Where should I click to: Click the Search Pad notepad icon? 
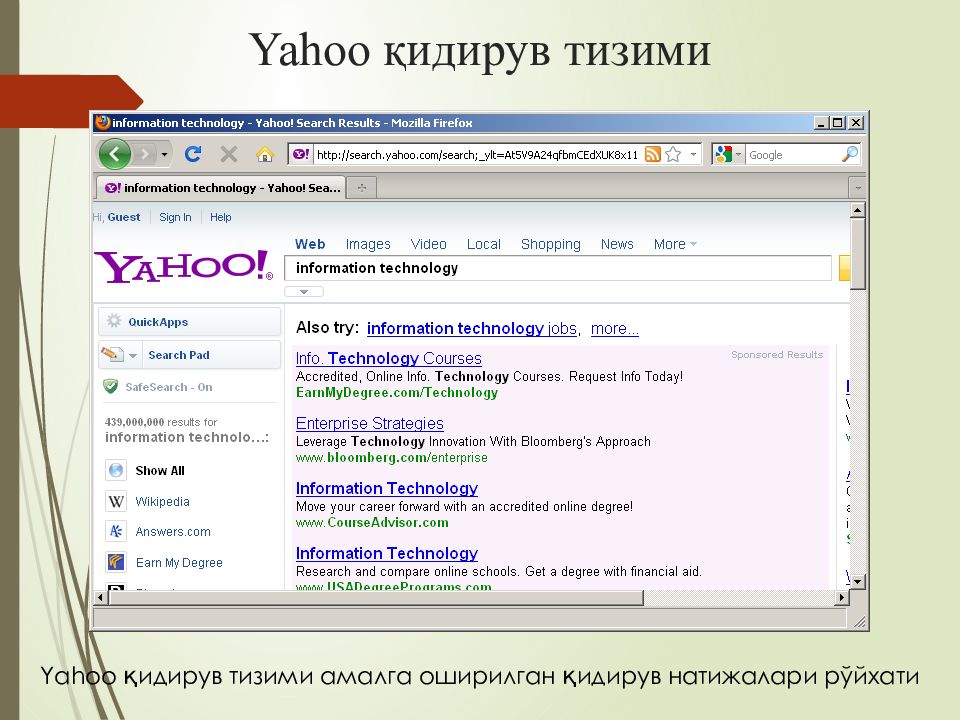pyautogui.click(x=112, y=354)
